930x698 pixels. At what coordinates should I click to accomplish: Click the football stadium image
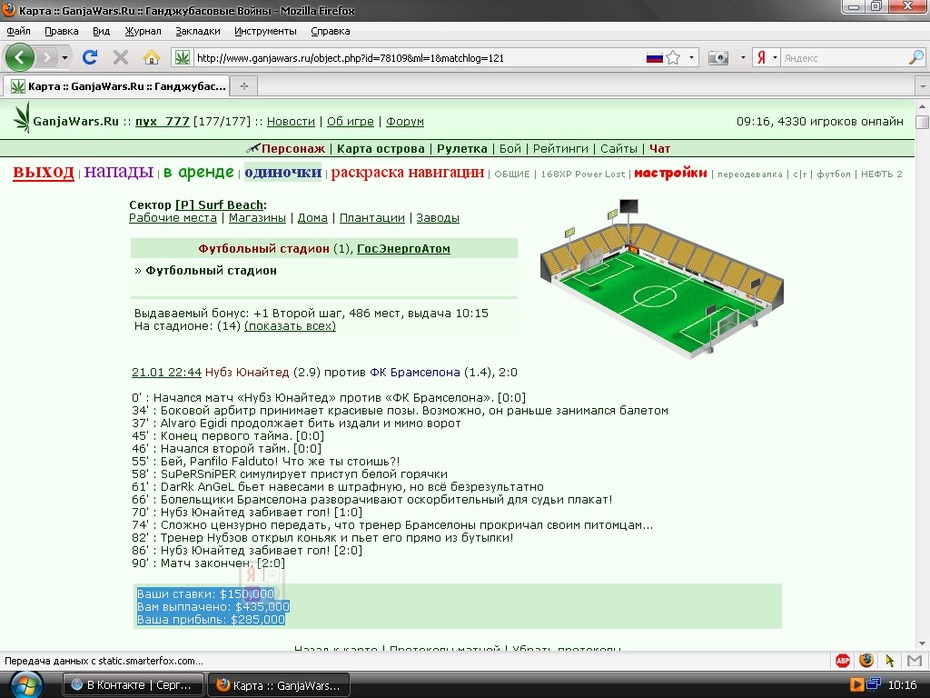point(662,279)
